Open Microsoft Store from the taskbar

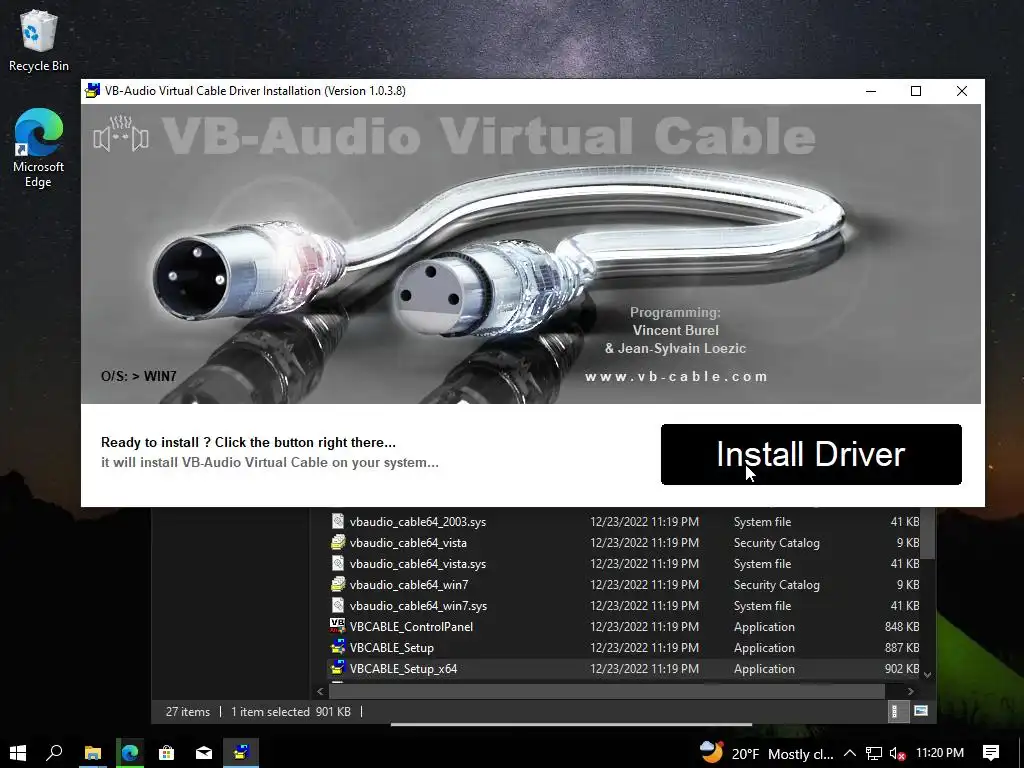(167, 753)
